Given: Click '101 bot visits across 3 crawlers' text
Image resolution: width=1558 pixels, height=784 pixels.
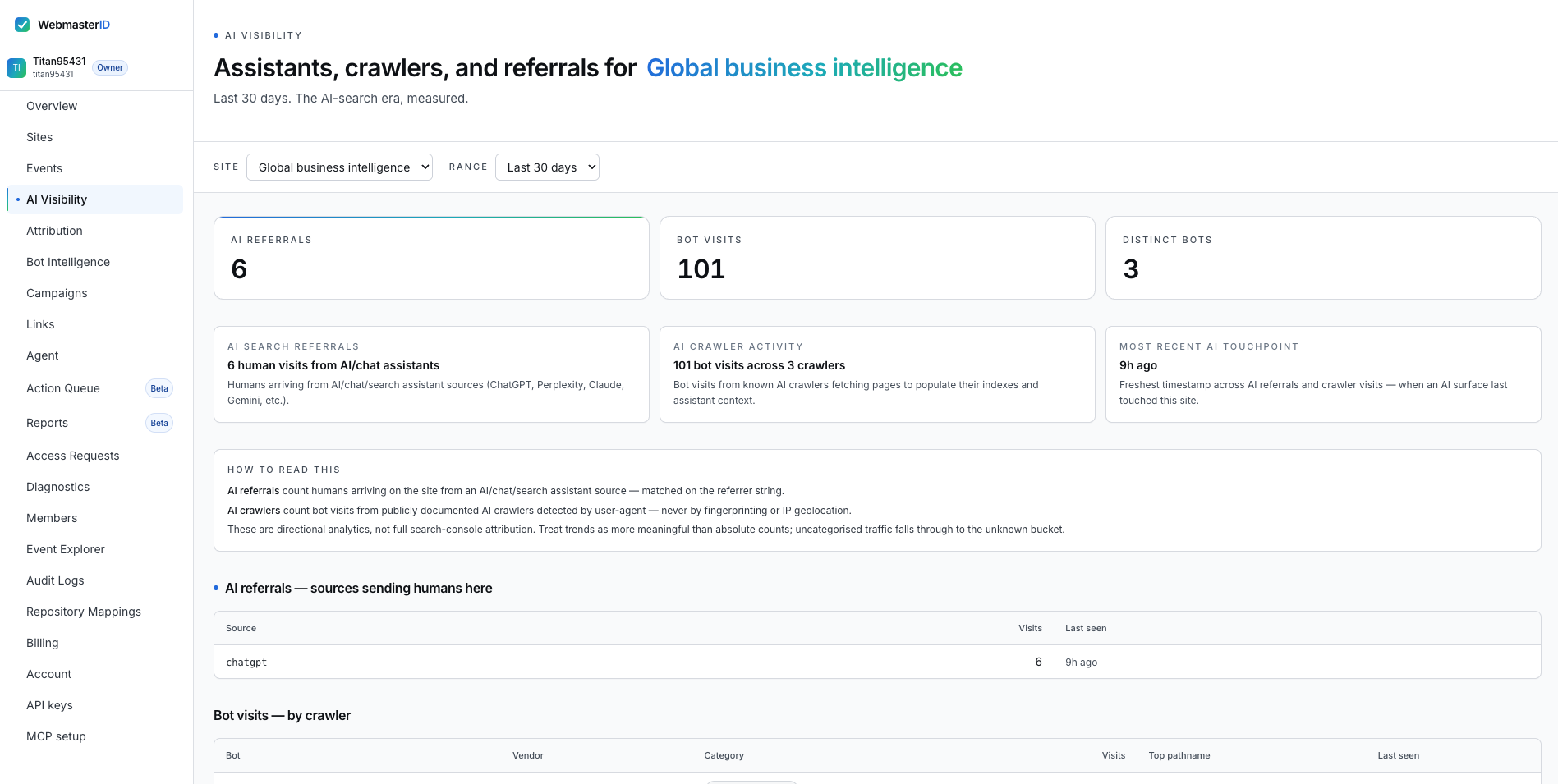Looking at the screenshot, I should click(x=759, y=365).
